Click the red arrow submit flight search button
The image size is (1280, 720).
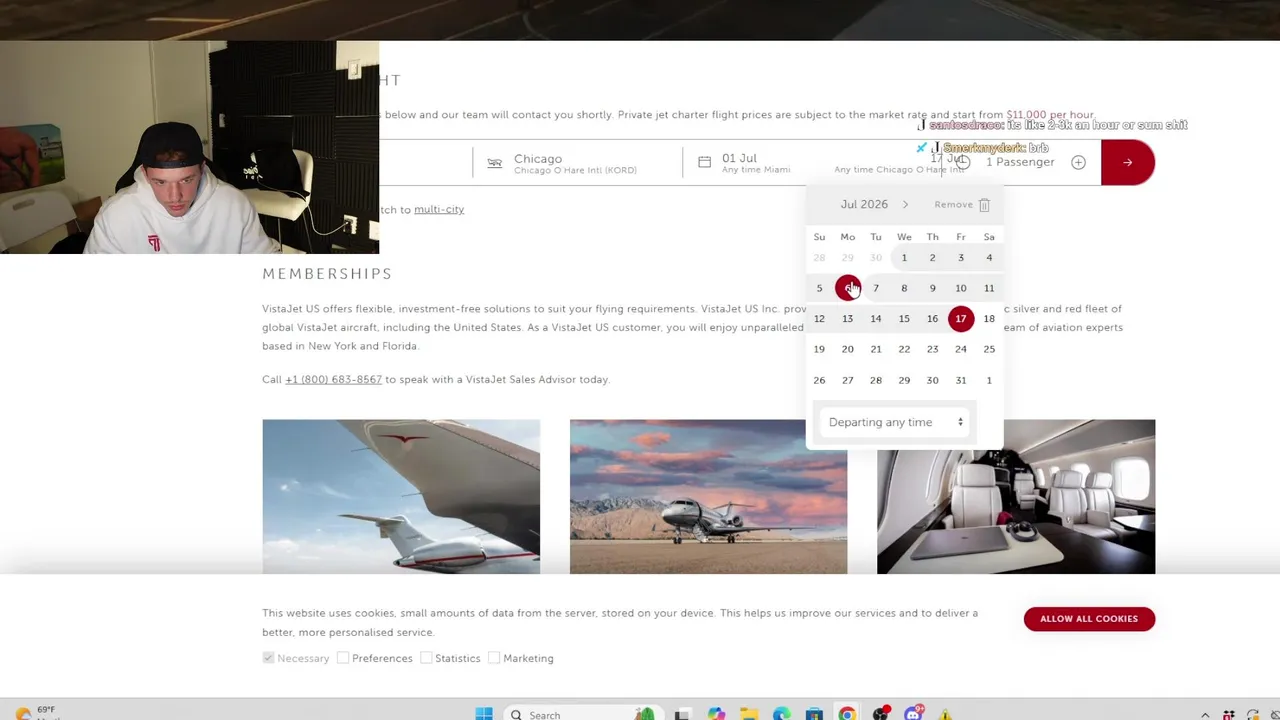tap(1127, 162)
